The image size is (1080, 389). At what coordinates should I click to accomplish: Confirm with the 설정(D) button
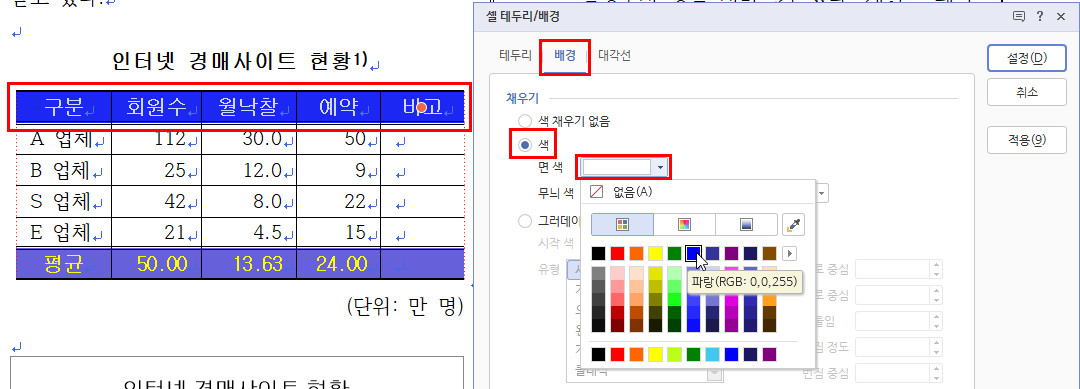[1026, 58]
